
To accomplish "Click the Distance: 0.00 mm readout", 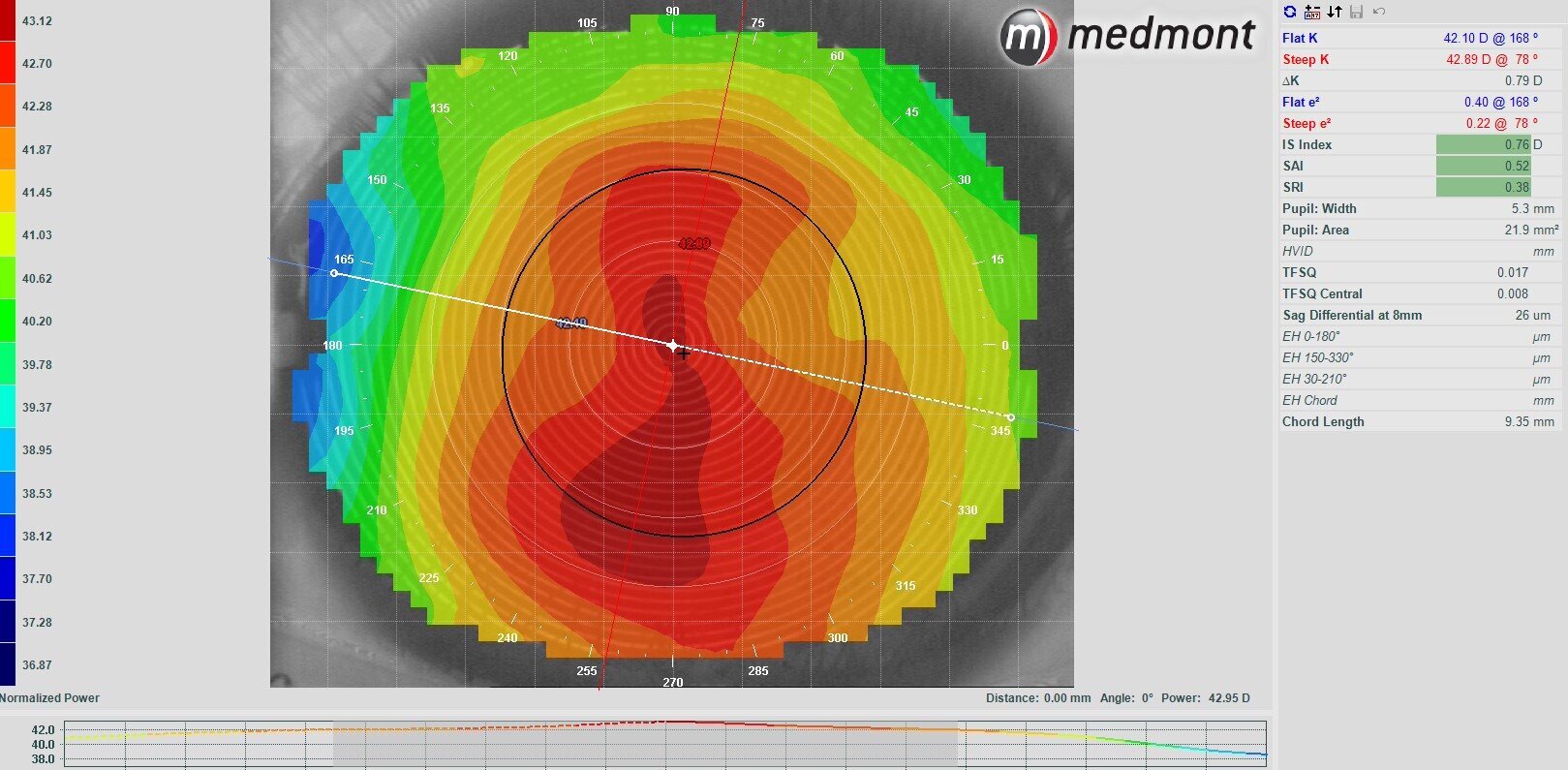I will point(1038,697).
